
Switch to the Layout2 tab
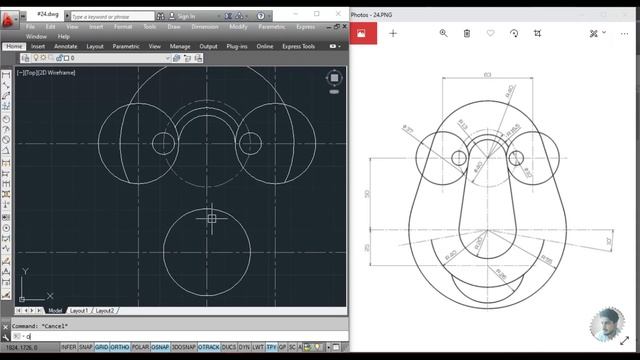coord(105,311)
